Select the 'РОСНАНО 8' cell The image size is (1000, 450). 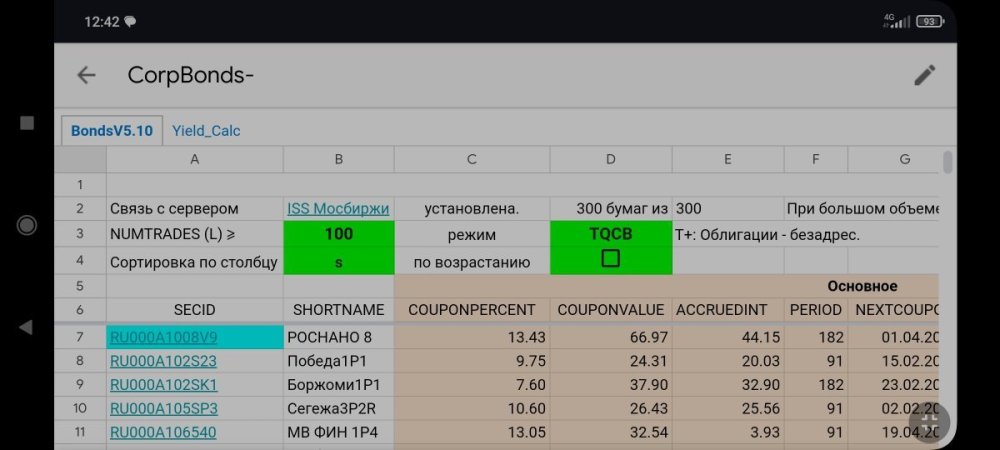point(339,337)
